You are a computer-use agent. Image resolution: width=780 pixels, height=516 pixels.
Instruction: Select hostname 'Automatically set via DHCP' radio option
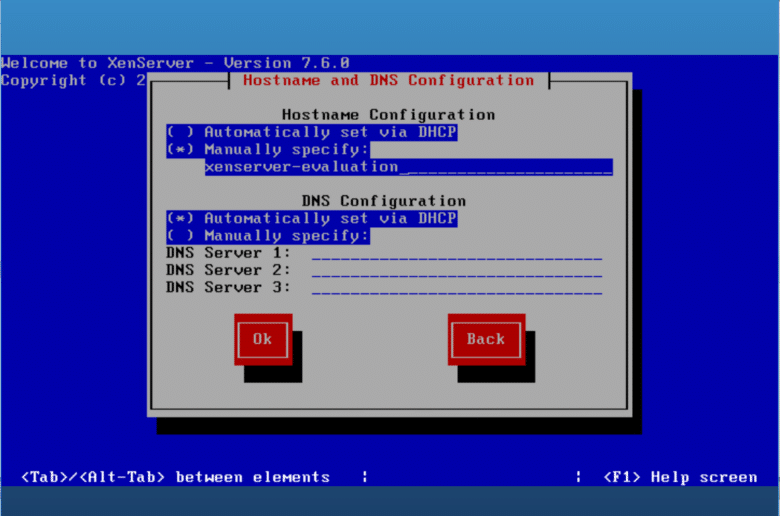(312, 132)
